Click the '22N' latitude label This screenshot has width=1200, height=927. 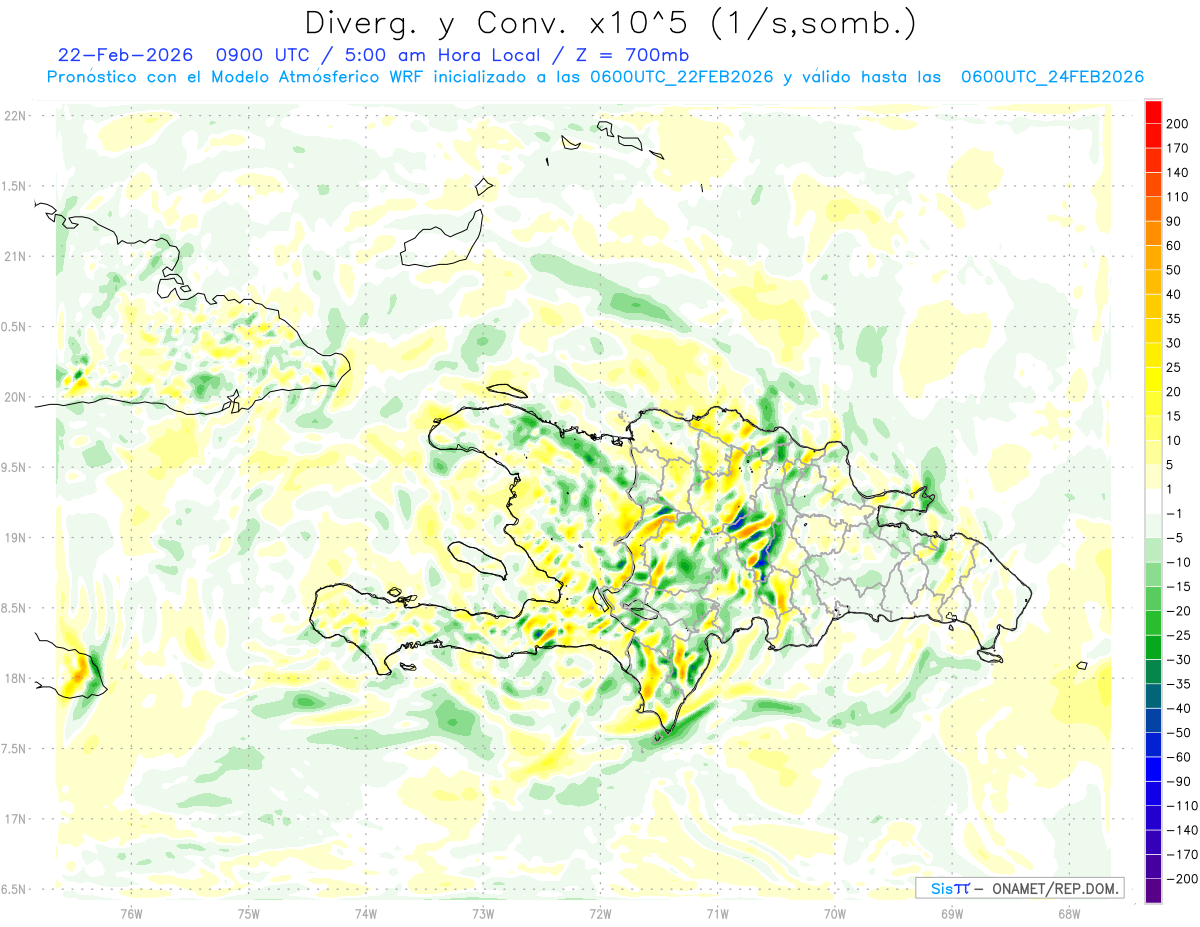coord(13,116)
